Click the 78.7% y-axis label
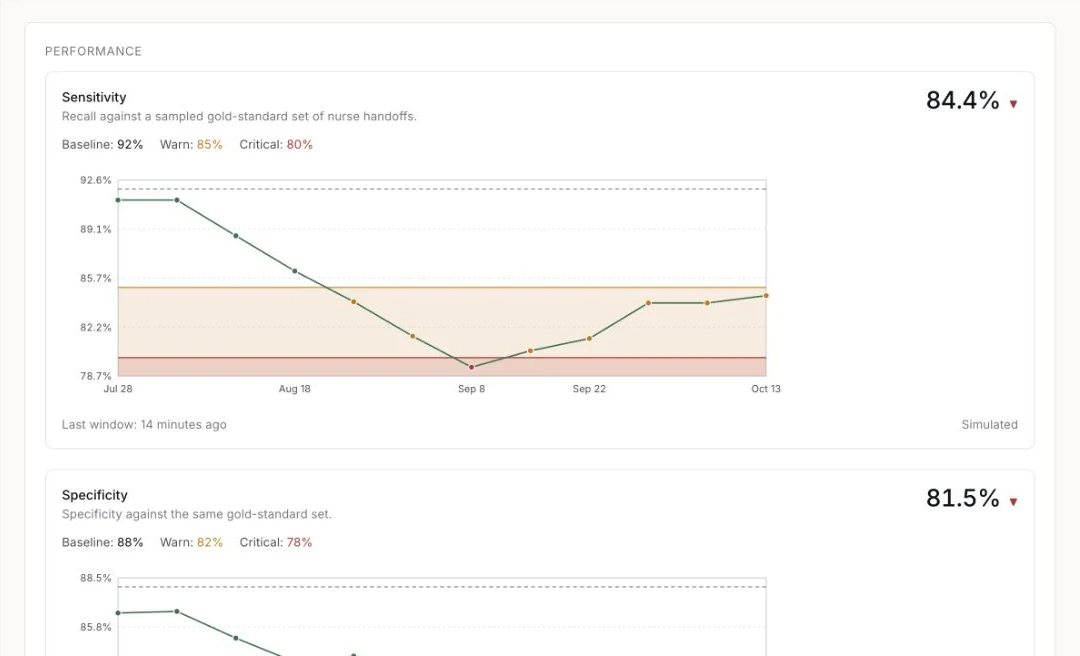Image resolution: width=1080 pixels, height=656 pixels. click(x=96, y=376)
